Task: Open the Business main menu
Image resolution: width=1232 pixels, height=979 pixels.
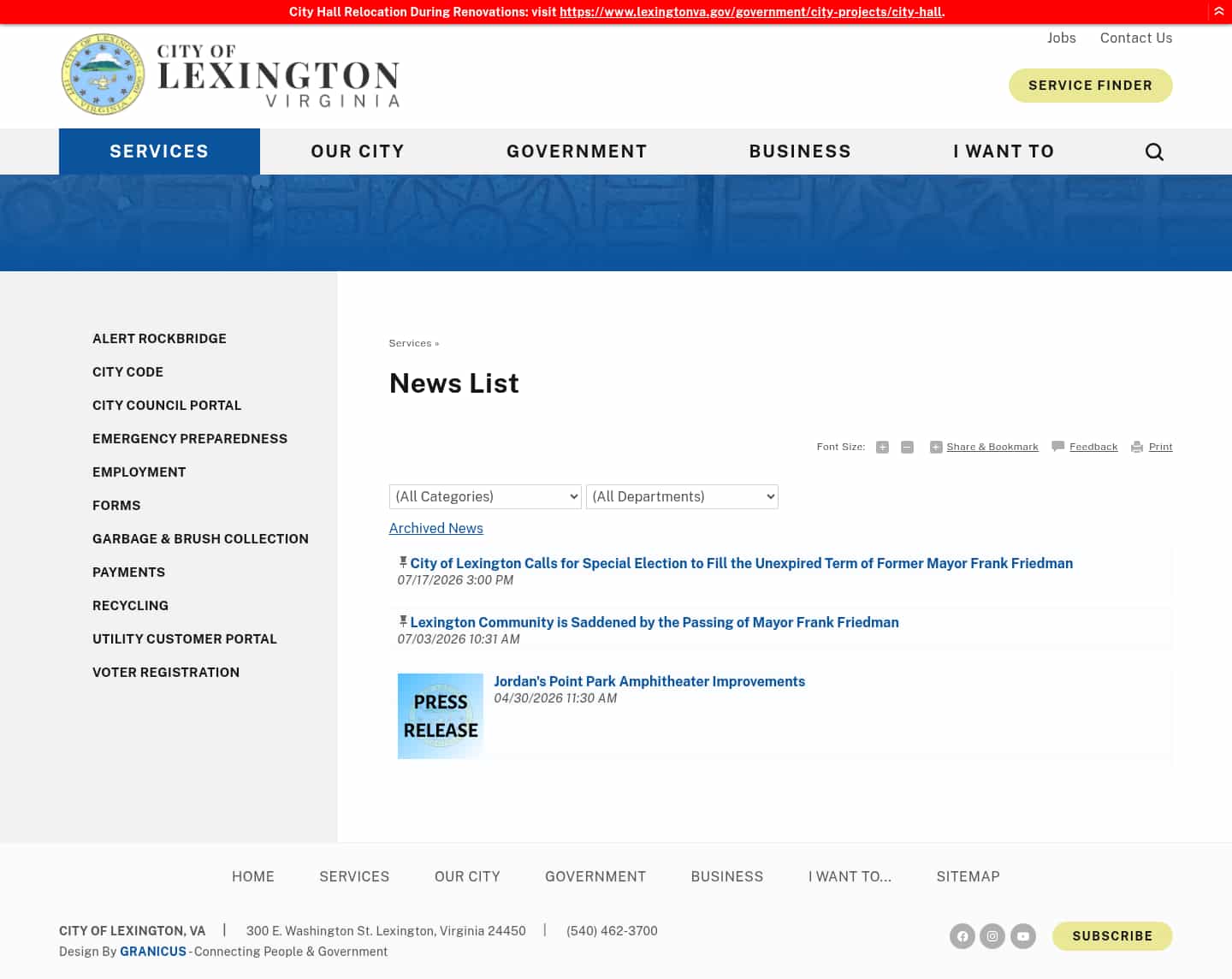Action: [800, 151]
